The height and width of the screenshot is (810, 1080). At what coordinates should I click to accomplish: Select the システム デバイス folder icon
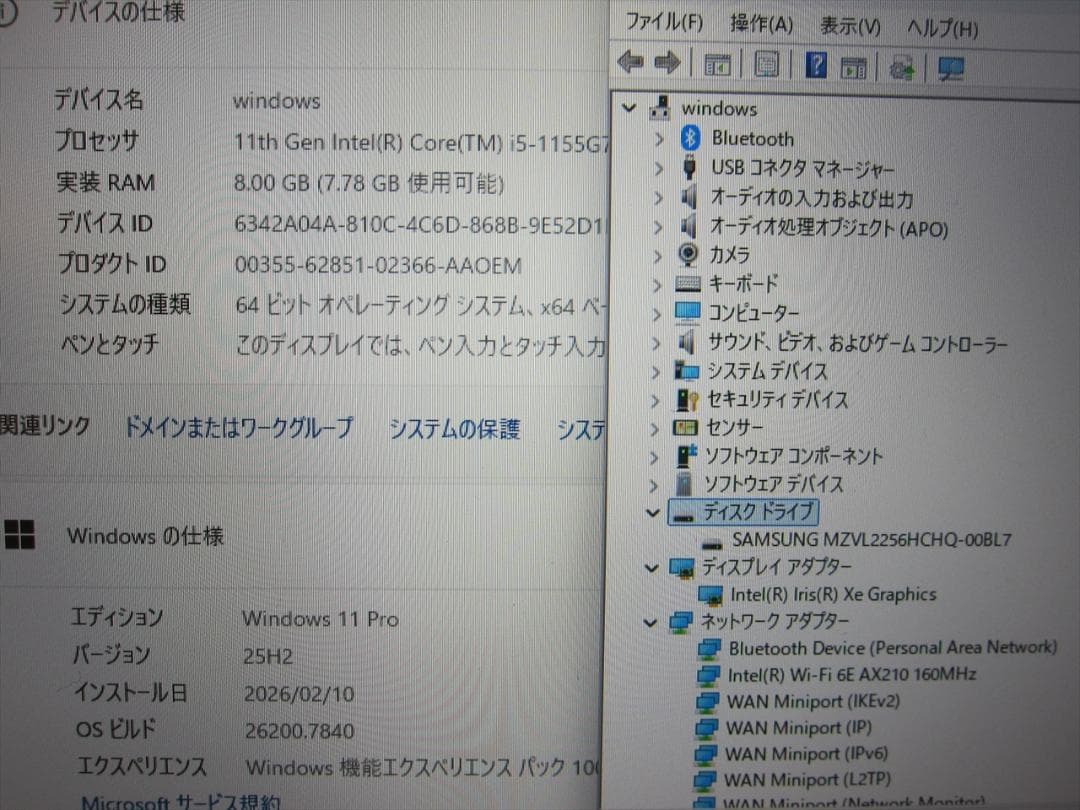(x=686, y=371)
